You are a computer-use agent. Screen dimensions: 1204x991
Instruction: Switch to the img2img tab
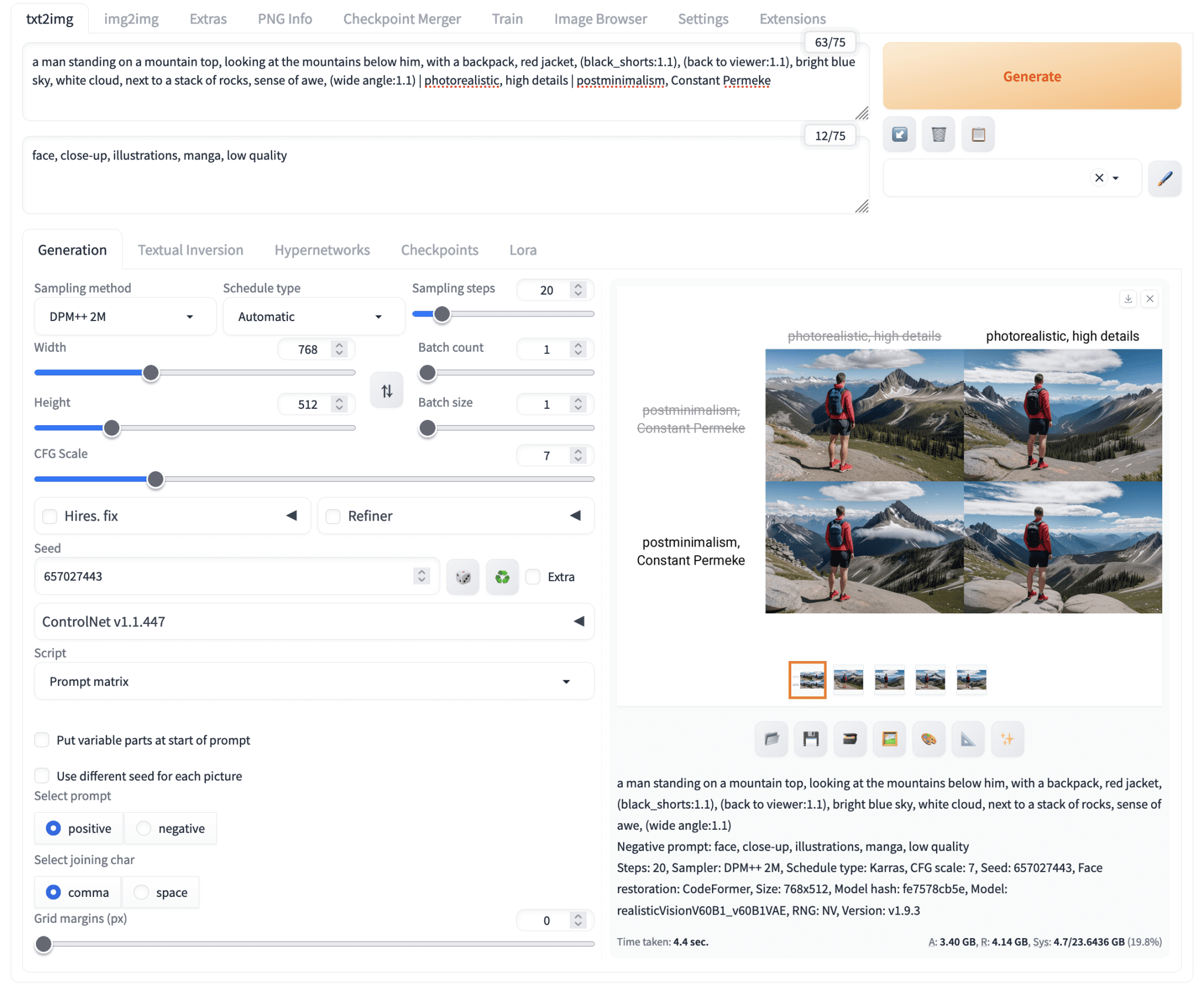tap(131, 19)
